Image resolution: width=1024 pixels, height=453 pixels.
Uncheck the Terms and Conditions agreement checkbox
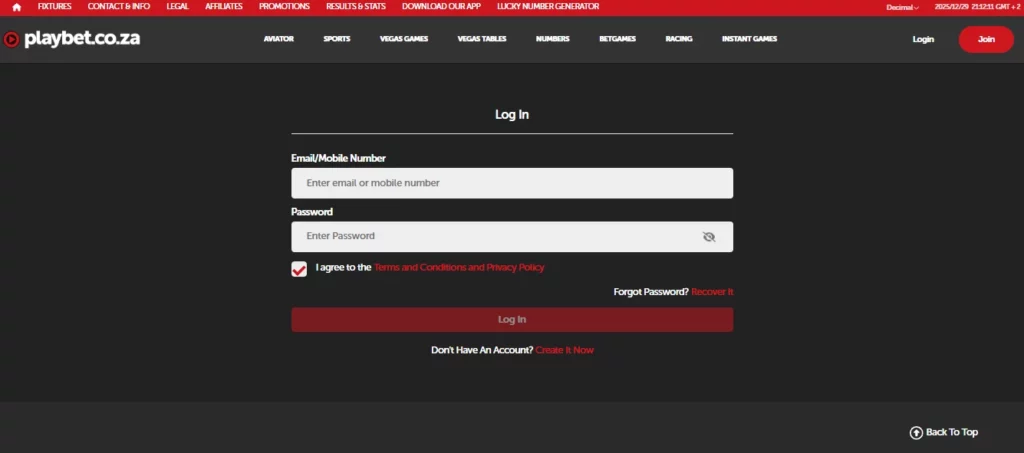pyautogui.click(x=299, y=269)
